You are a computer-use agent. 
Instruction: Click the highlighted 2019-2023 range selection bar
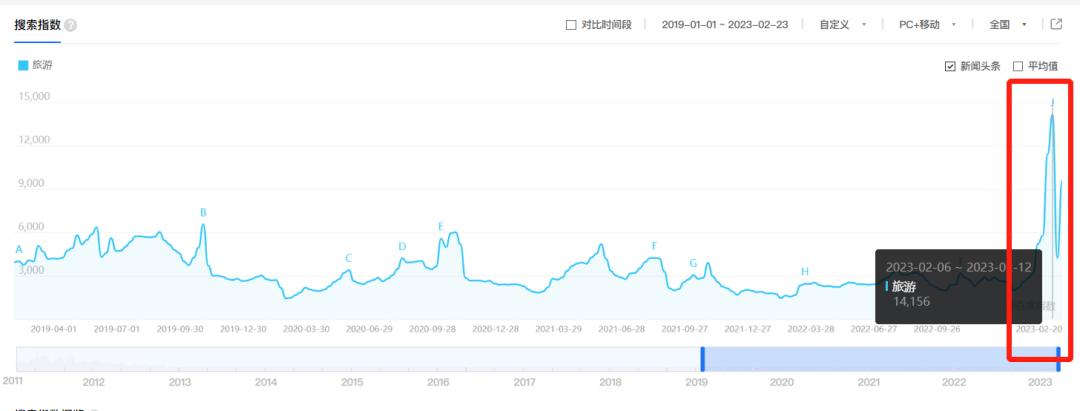click(x=880, y=359)
